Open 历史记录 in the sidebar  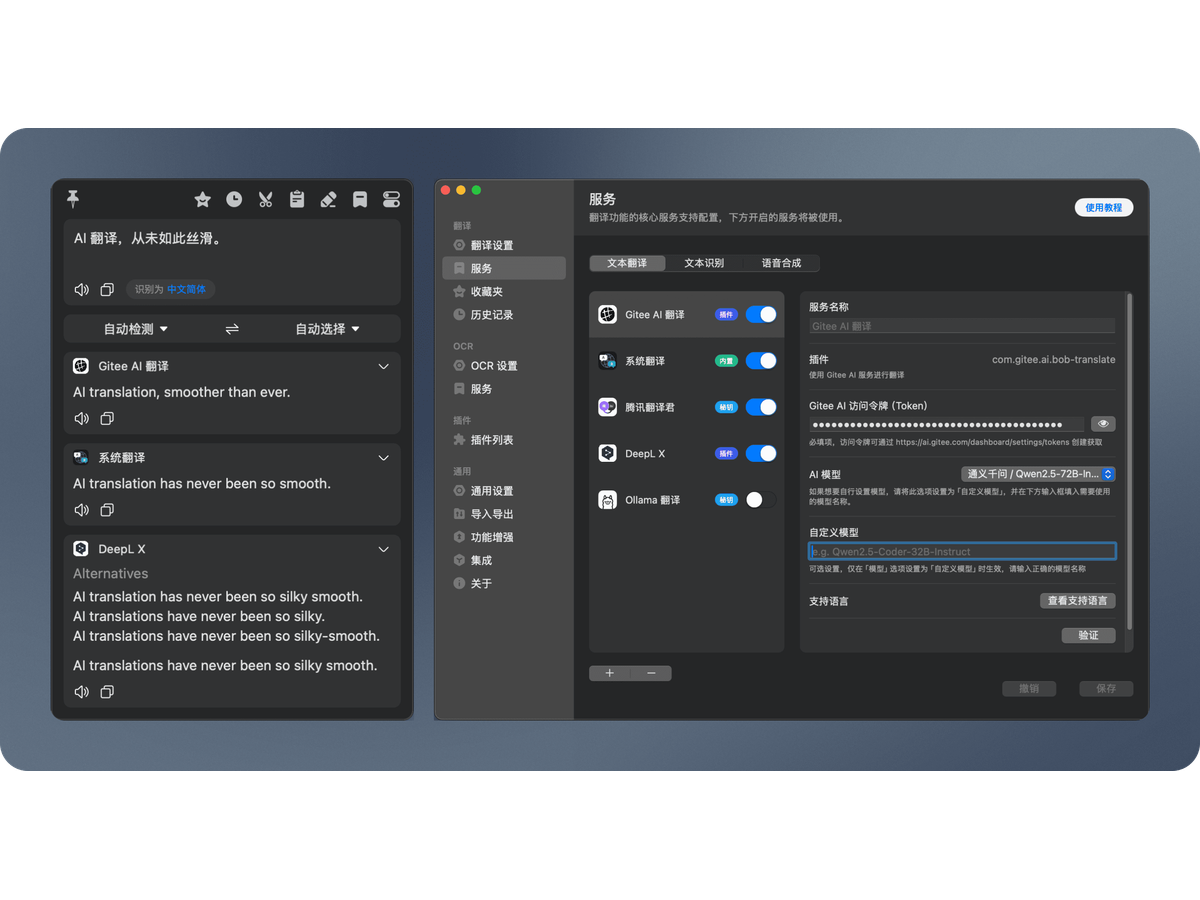(x=504, y=314)
